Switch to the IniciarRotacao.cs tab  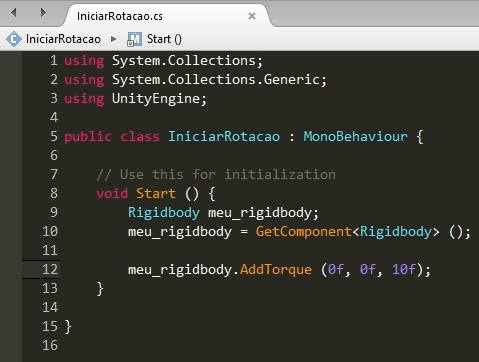point(120,16)
